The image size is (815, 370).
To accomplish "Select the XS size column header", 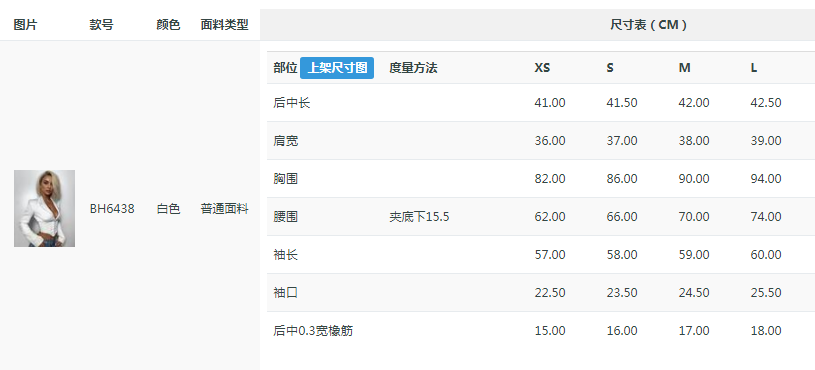I will [x=542, y=68].
